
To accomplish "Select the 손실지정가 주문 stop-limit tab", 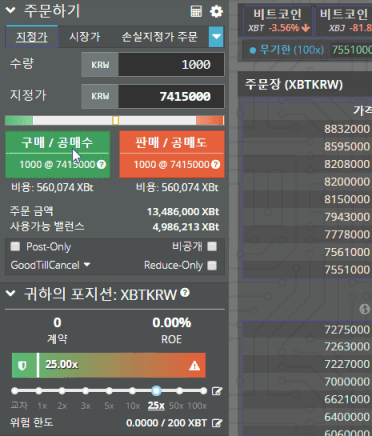I will point(159,37).
